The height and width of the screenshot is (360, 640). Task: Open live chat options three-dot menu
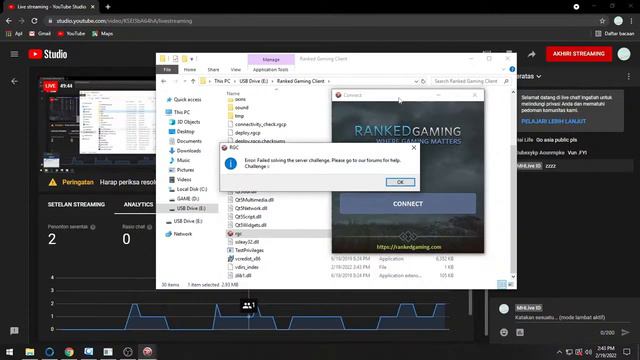(629, 76)
